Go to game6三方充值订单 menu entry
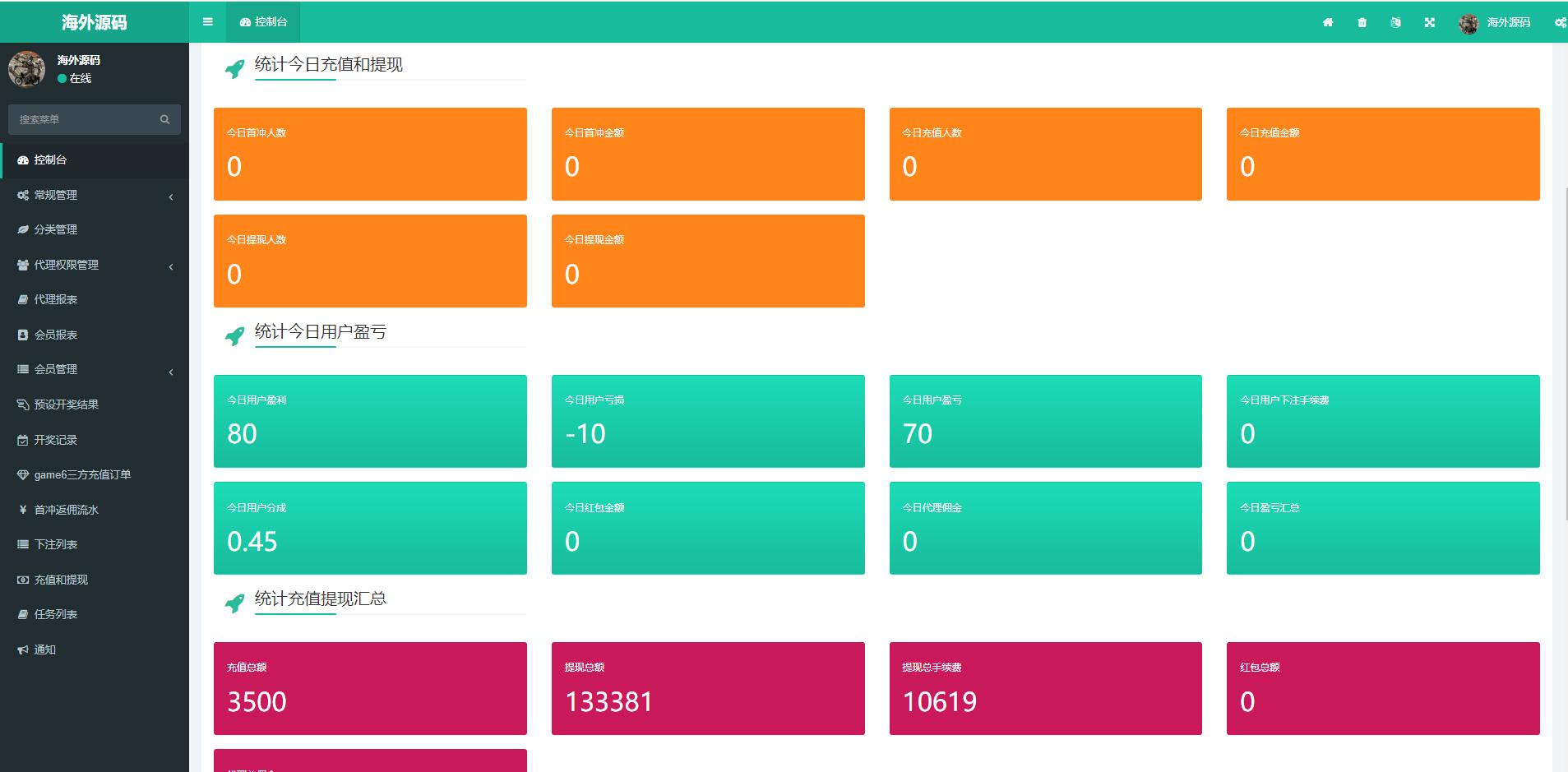The image size is (1568, 772). click(82, 474)
